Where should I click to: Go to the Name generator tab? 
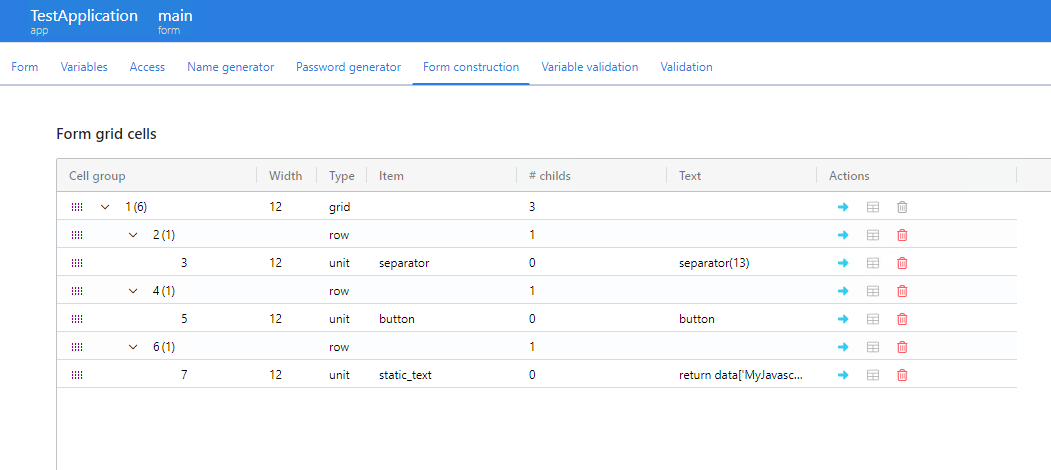(231, 67)
